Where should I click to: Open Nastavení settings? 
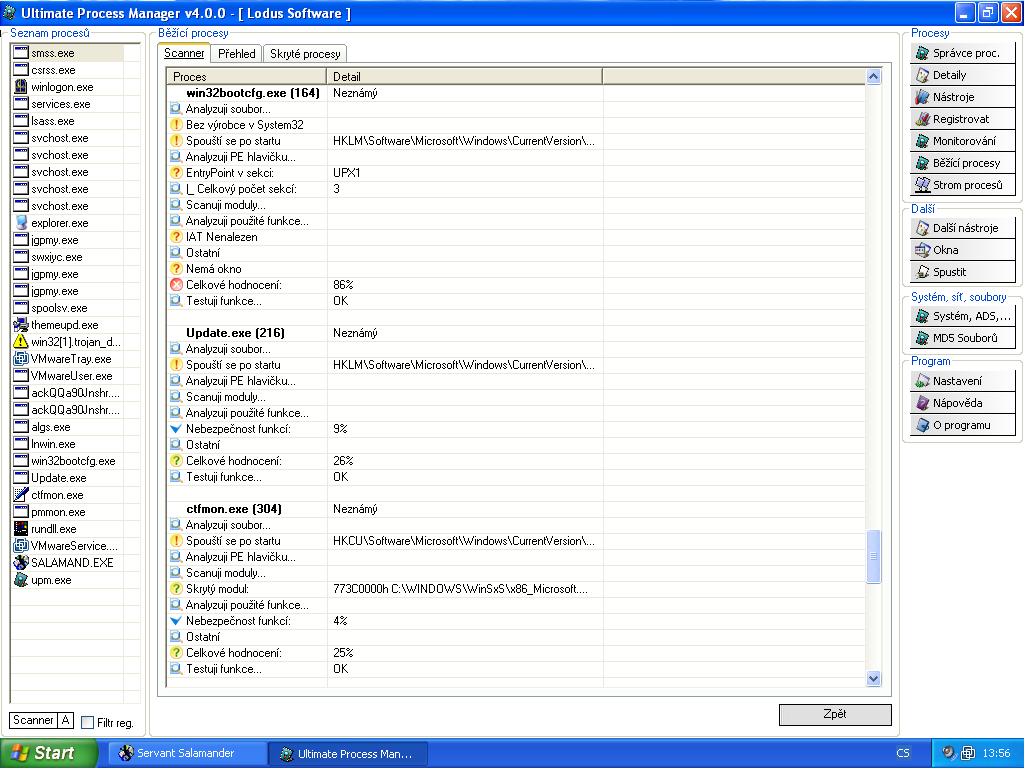pos(963,381)
